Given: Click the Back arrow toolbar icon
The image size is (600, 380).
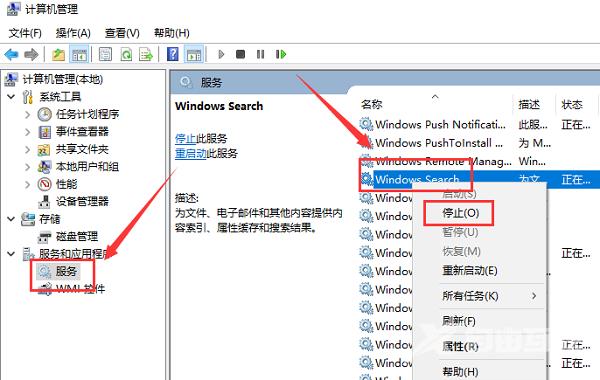Looking at the screenshot, I should point(11,54).
